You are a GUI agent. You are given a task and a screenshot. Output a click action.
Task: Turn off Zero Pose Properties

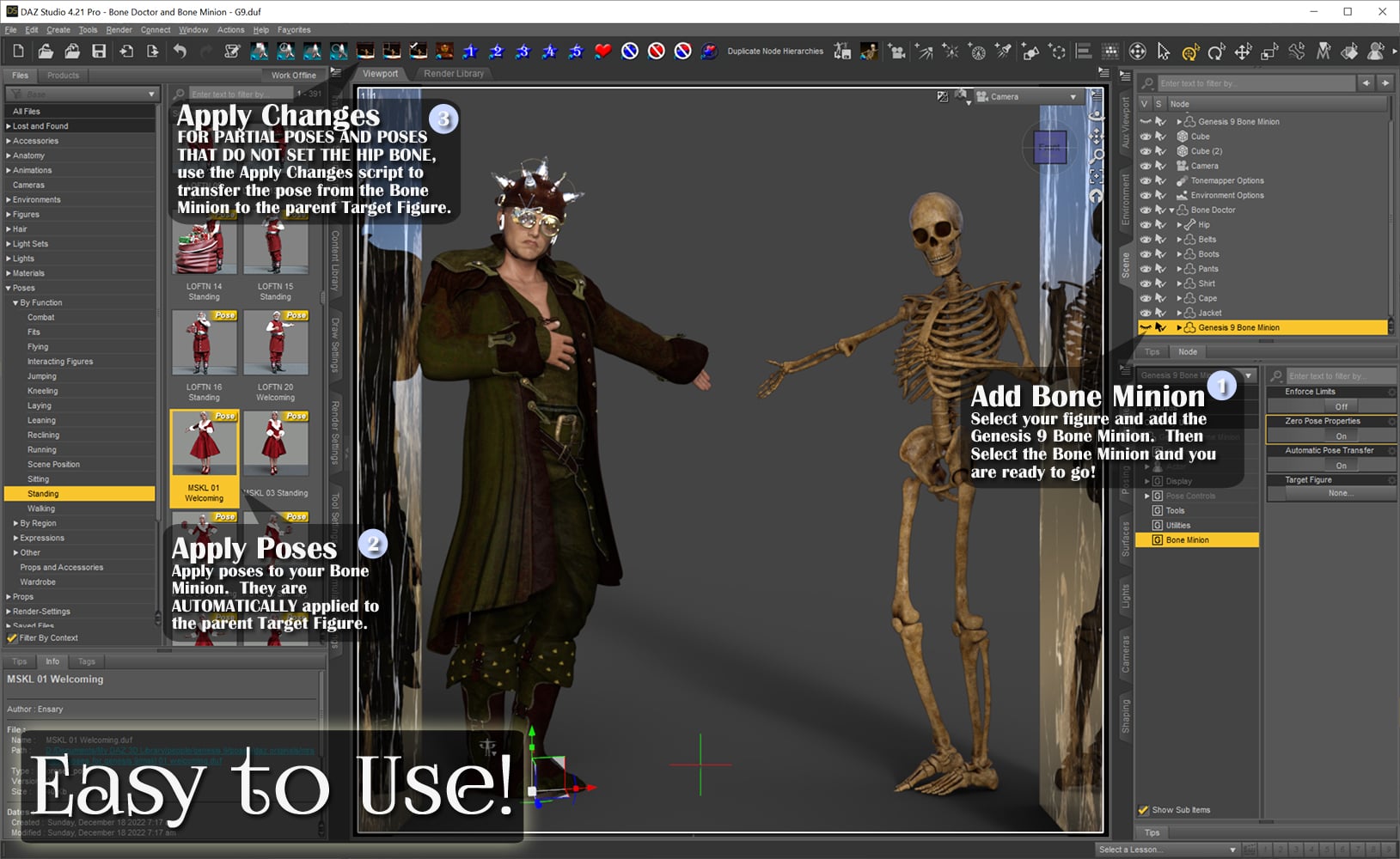click(x=1341, y=436)
